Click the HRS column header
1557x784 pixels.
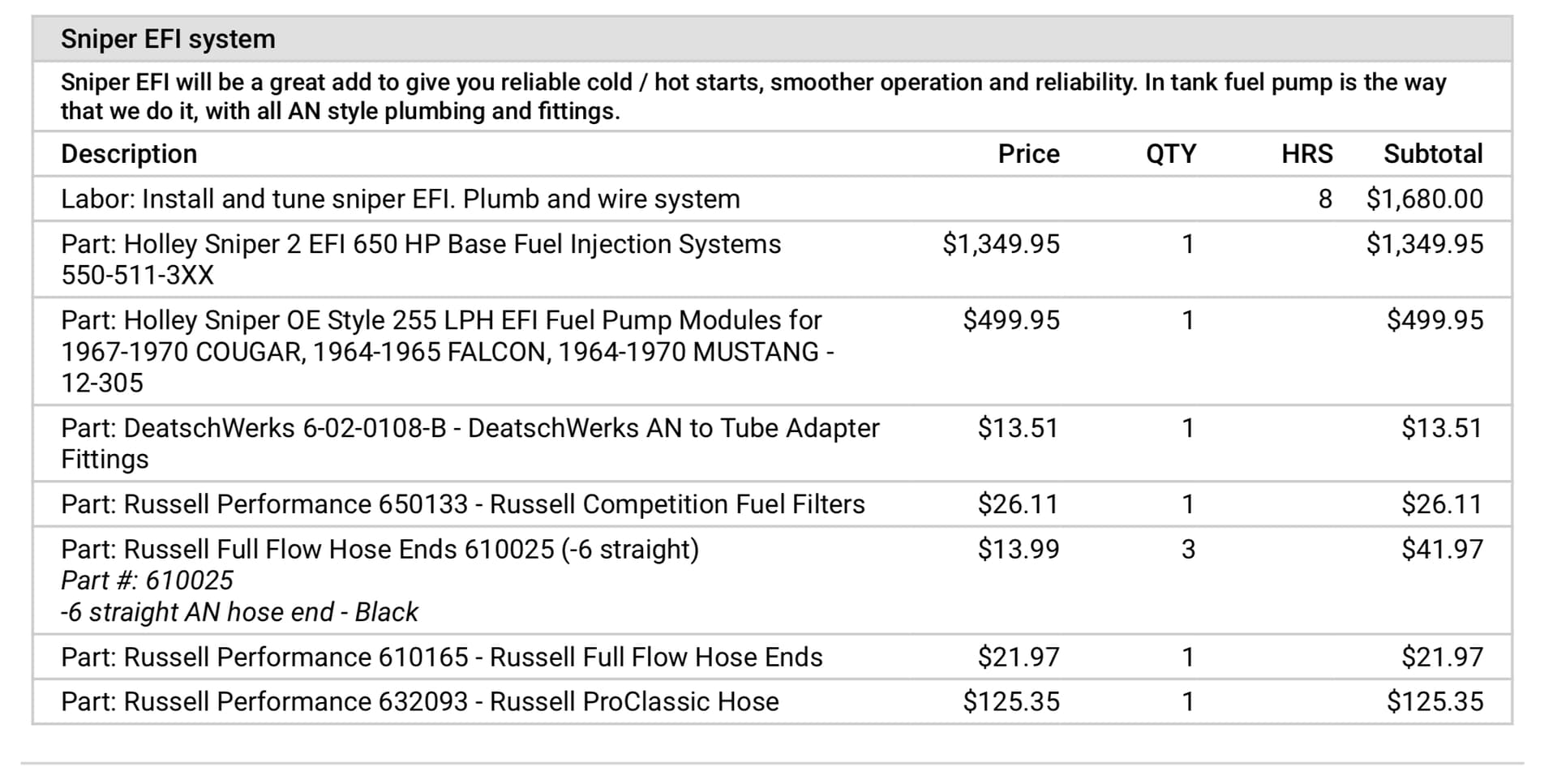tap(1306, 154)
